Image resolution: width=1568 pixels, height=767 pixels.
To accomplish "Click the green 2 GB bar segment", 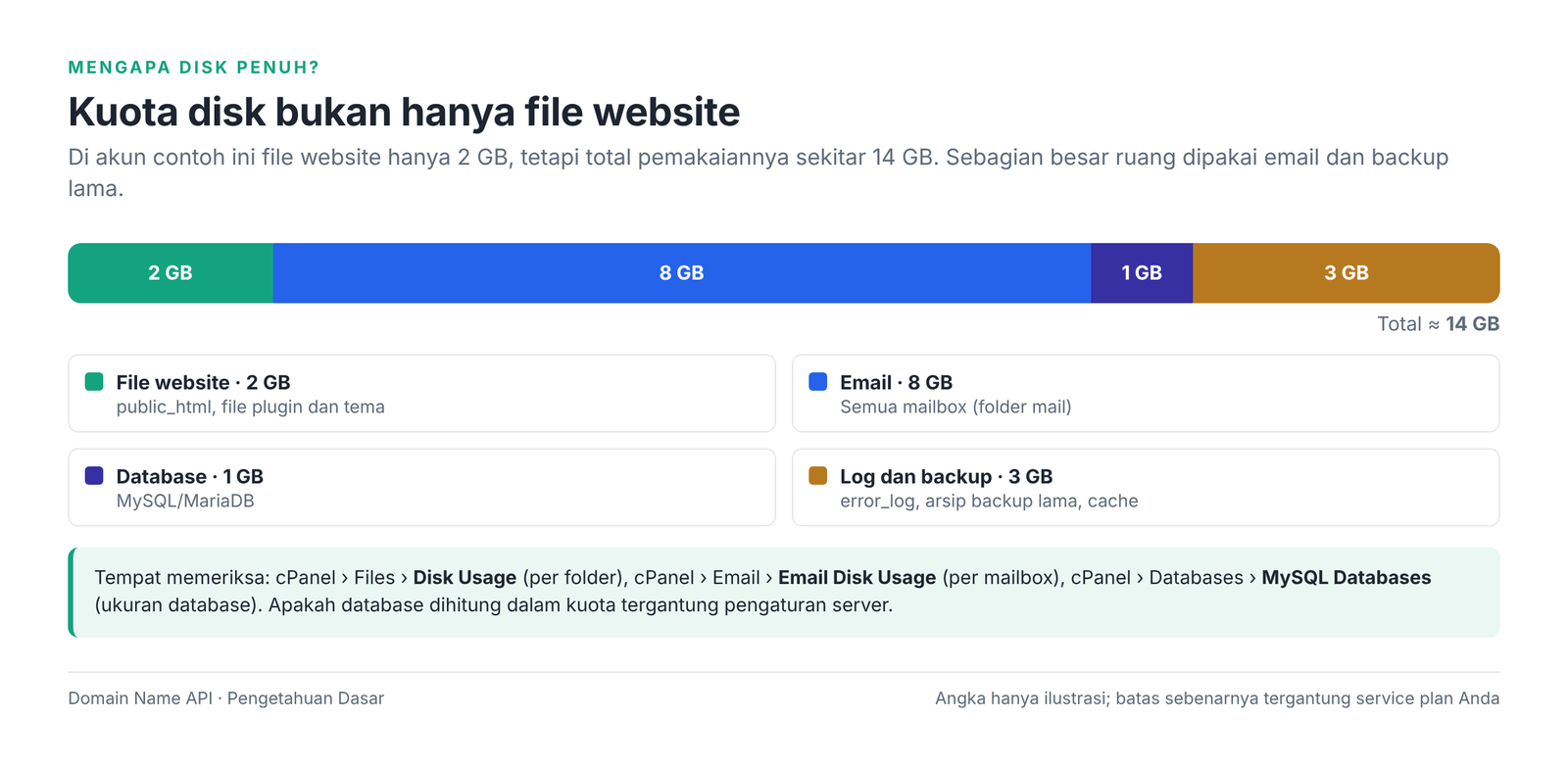I will tap(171, 273).
